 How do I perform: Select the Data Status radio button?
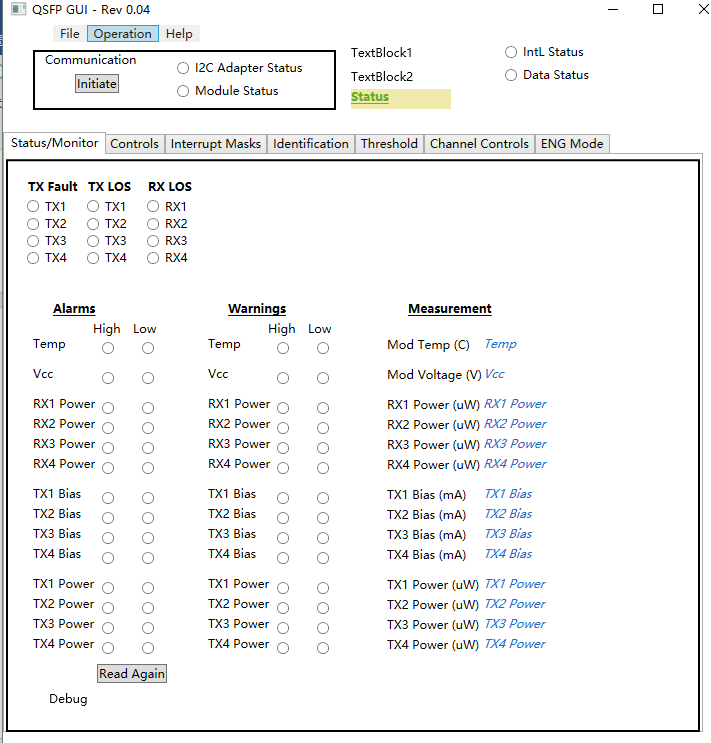[510, 75]
